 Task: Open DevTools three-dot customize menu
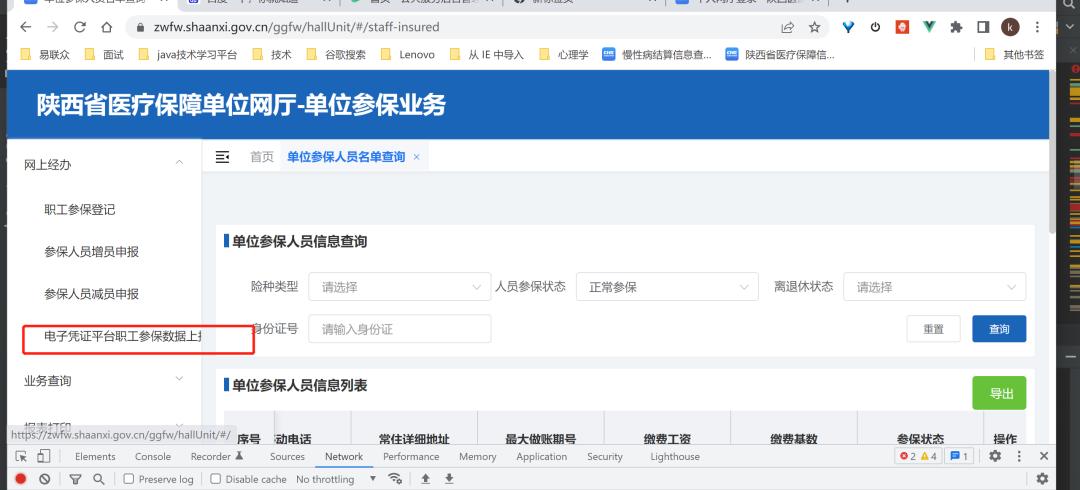1019,456
